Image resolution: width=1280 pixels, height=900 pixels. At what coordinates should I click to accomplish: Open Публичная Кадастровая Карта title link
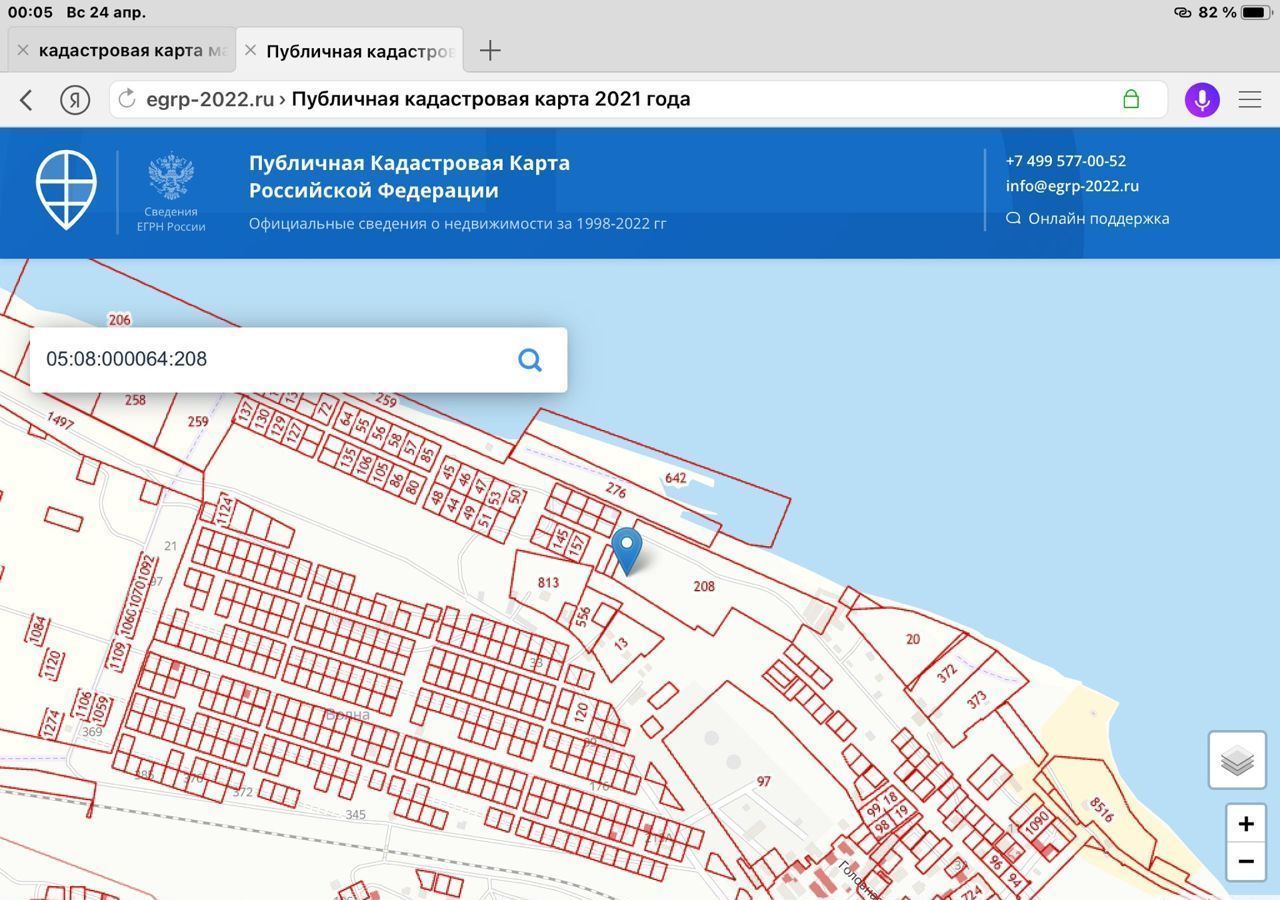tap(409, 176)
